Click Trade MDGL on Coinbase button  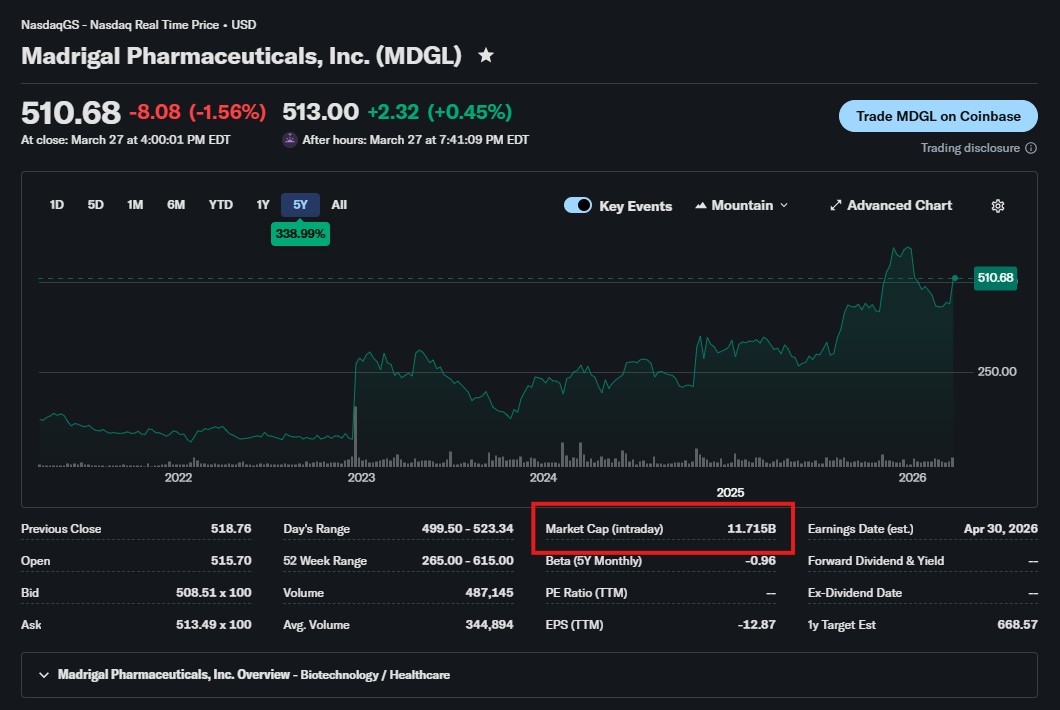(938, 116)
